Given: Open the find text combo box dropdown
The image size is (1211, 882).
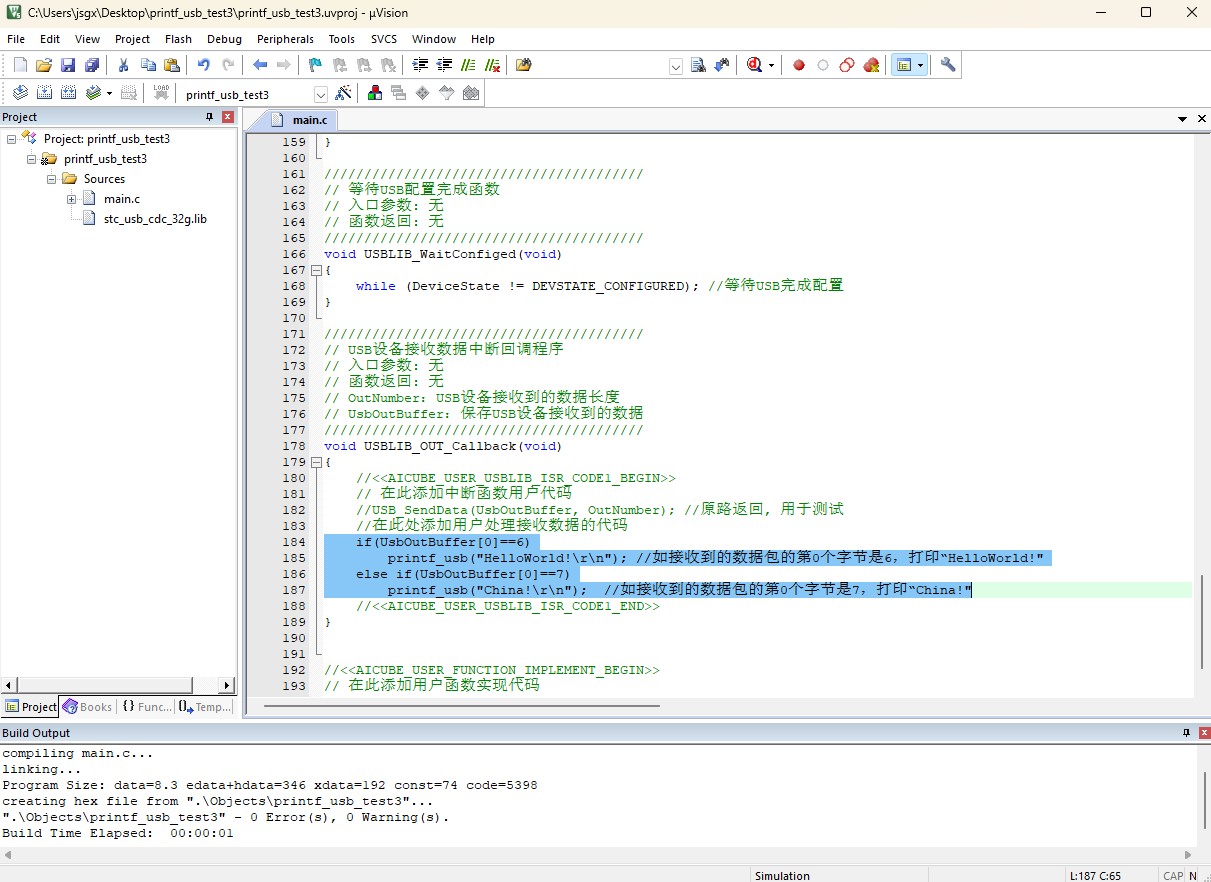Looking at the screenshot, I should 675,66.
